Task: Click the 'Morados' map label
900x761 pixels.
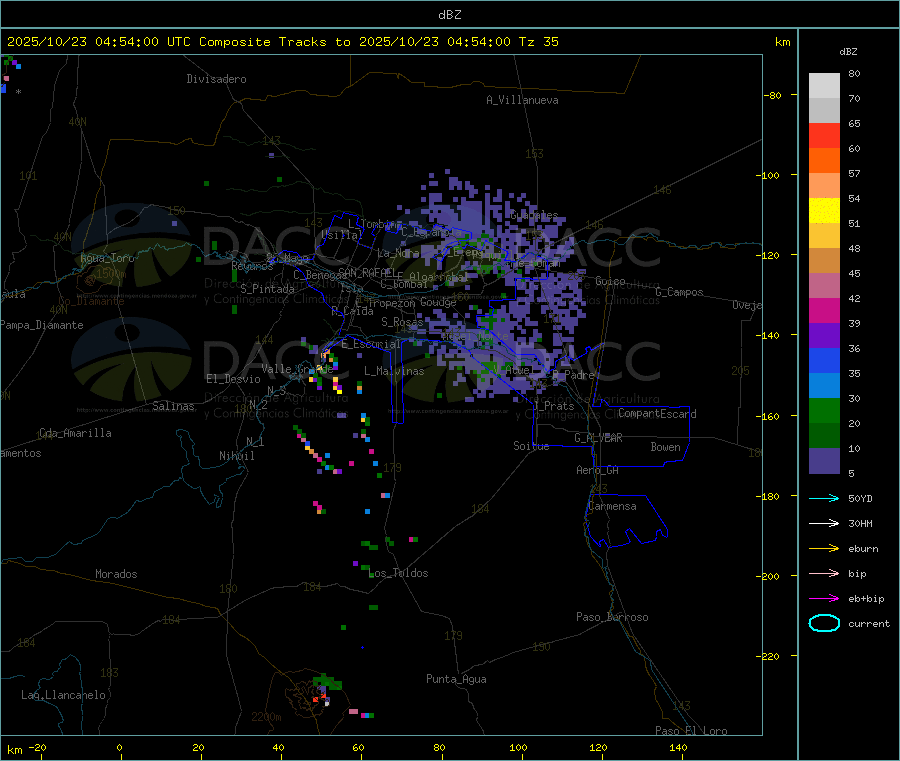Action: pos(116,574)
